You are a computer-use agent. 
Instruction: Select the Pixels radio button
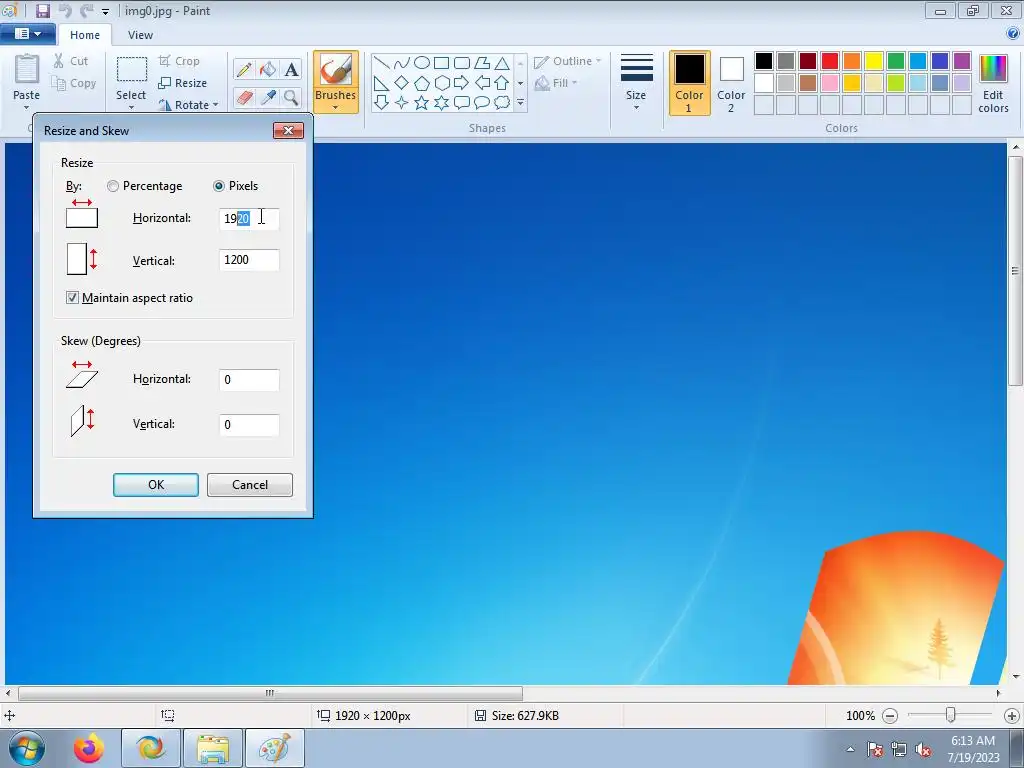click(x=219, y=186)
